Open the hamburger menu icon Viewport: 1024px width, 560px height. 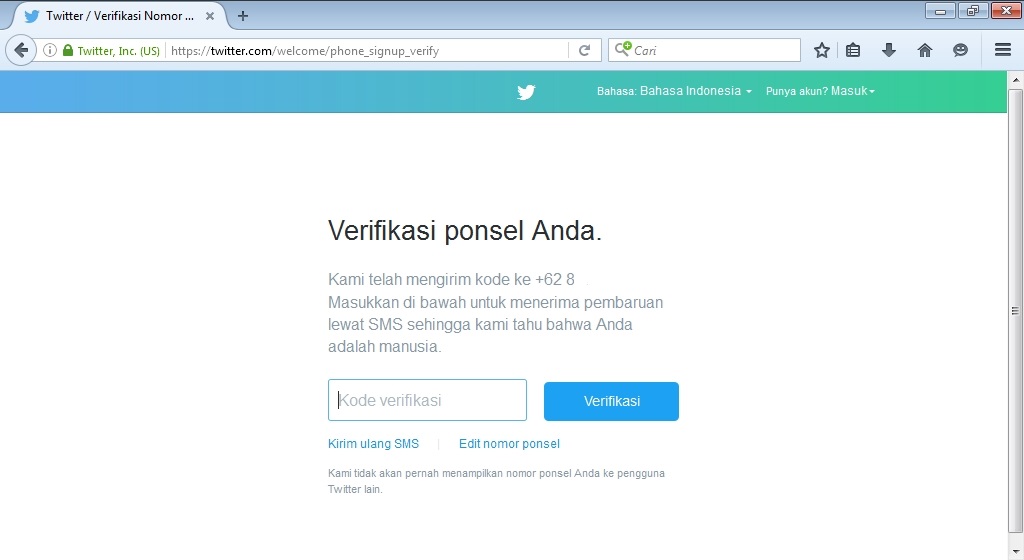click(1003, 50)
